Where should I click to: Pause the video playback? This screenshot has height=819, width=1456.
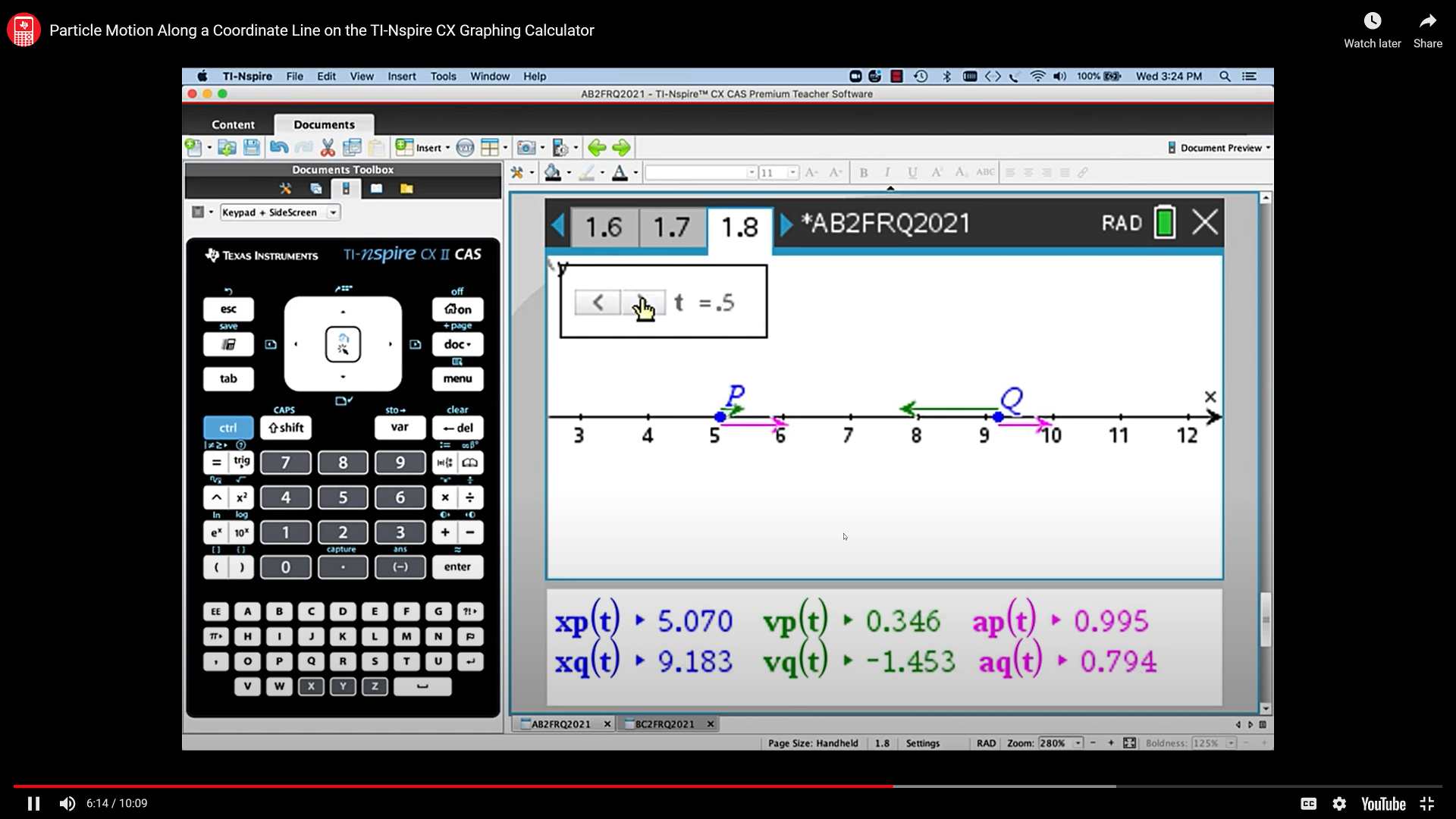(33, 804)
